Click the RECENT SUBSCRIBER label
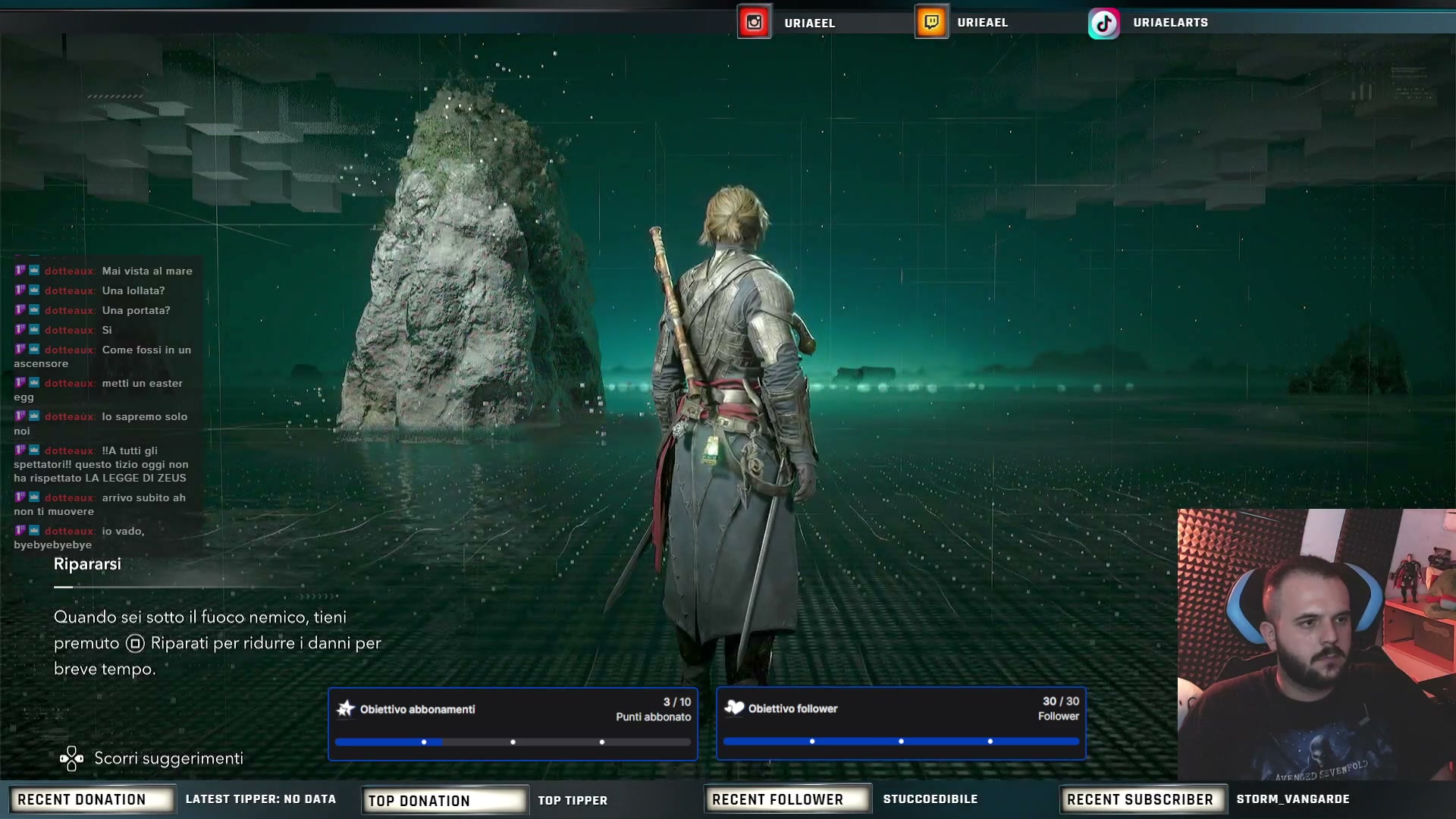The image size is (1456, 819). tap(1142, 799)
